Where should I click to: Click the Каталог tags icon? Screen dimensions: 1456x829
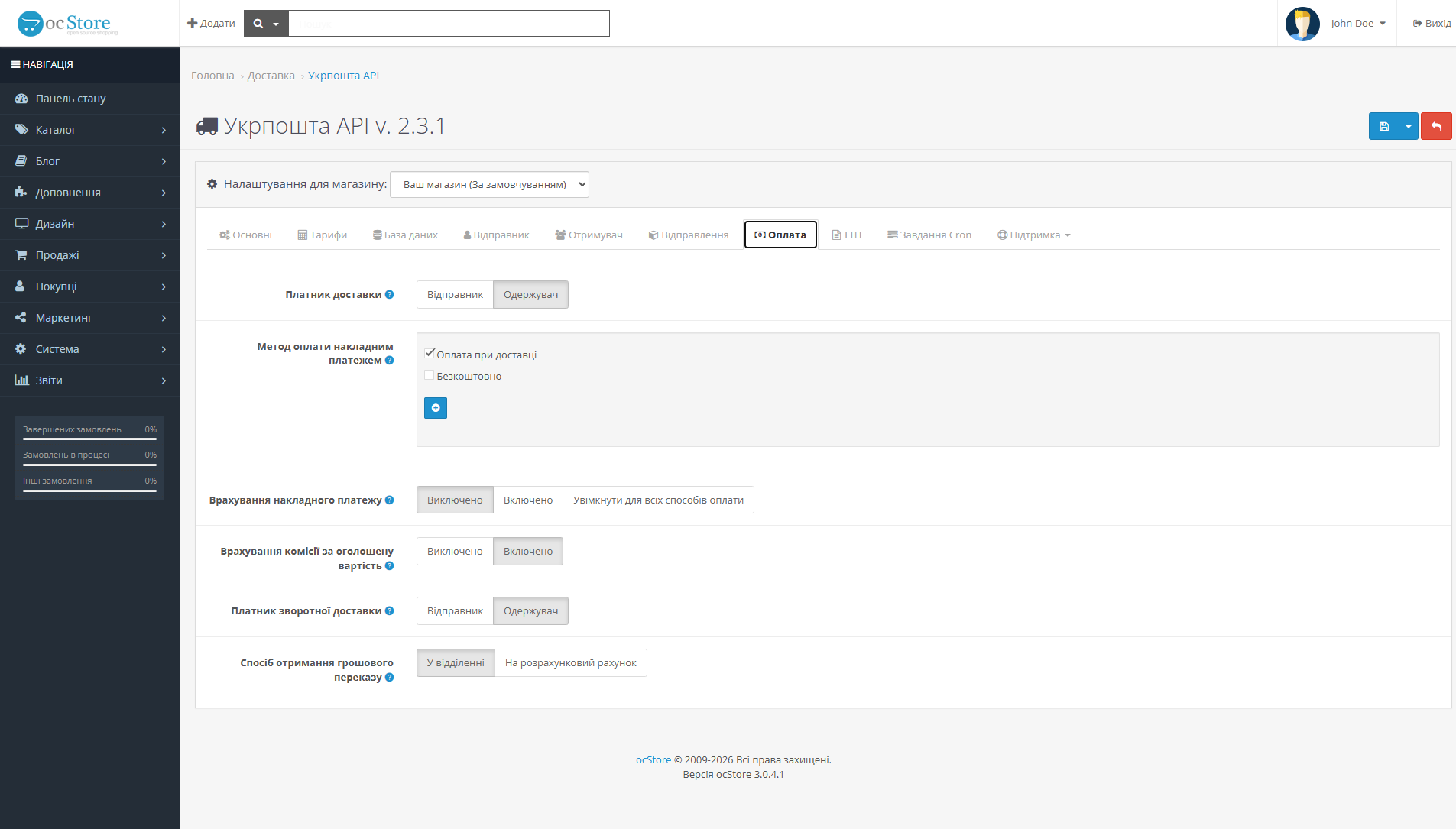coord(21,130)
